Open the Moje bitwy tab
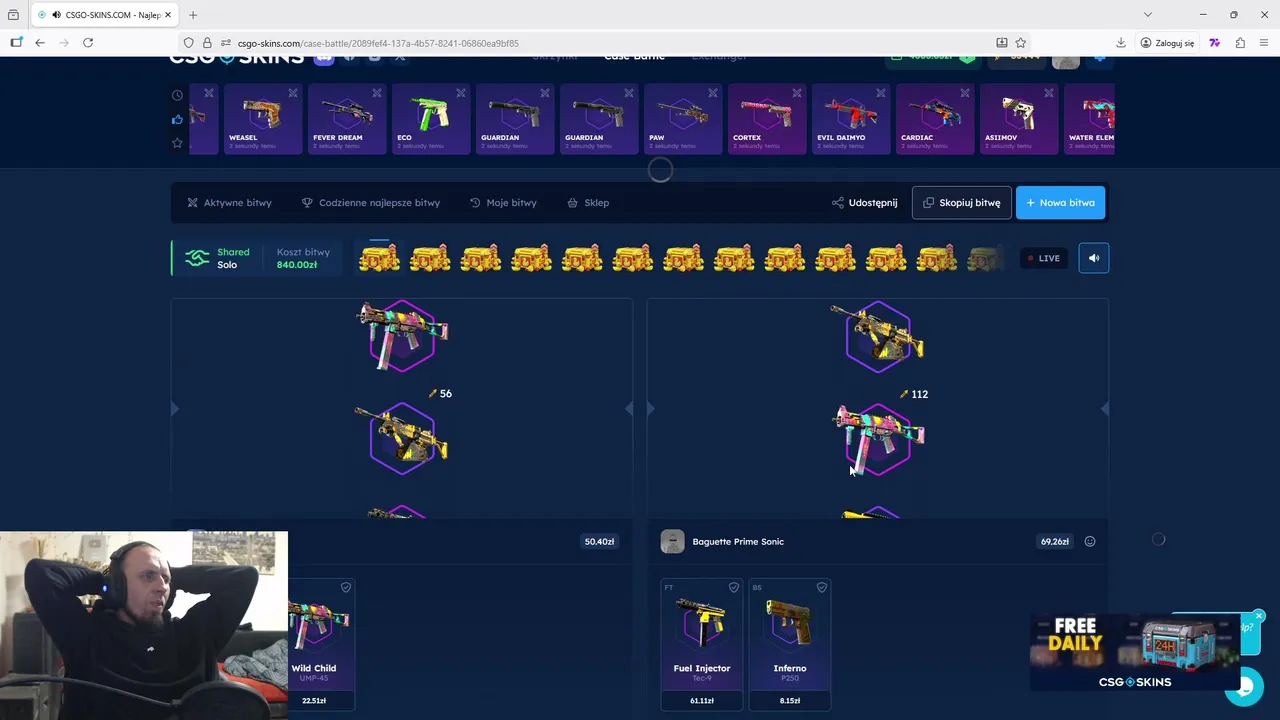1280x720 pixels. pos(503,202)
